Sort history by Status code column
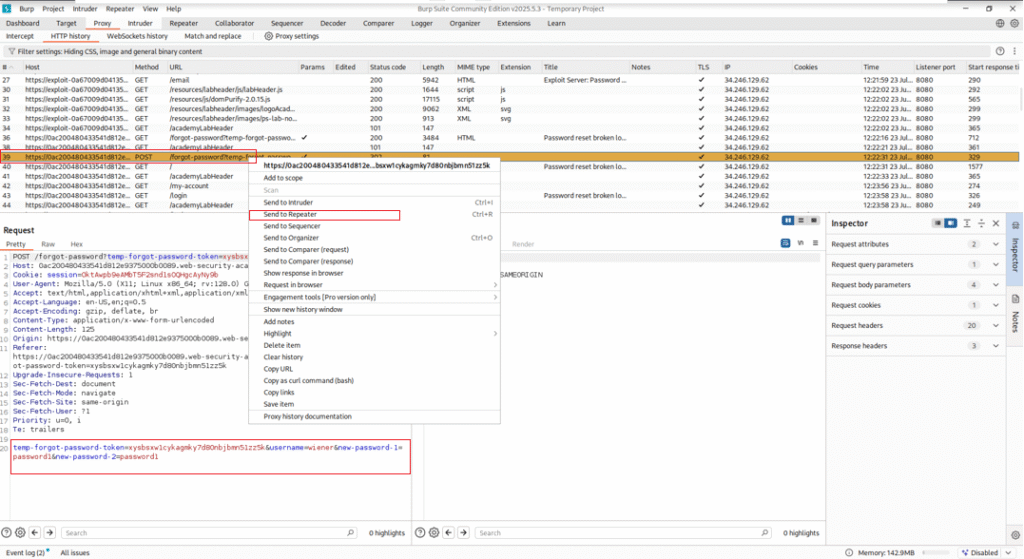Viewport: 1024px width, 559px height. [388, 67]
